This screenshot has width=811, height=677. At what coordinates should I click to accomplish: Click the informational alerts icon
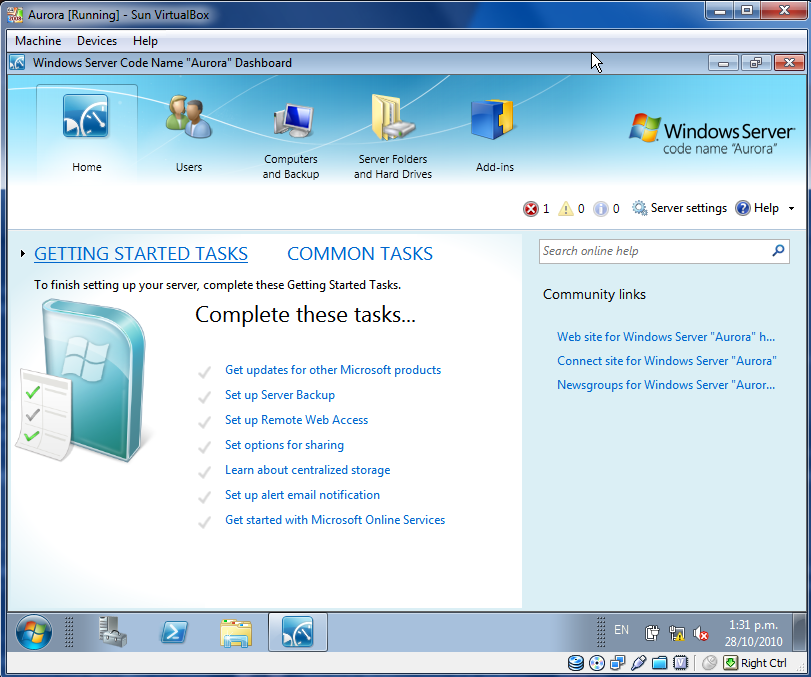coord(600,209)
